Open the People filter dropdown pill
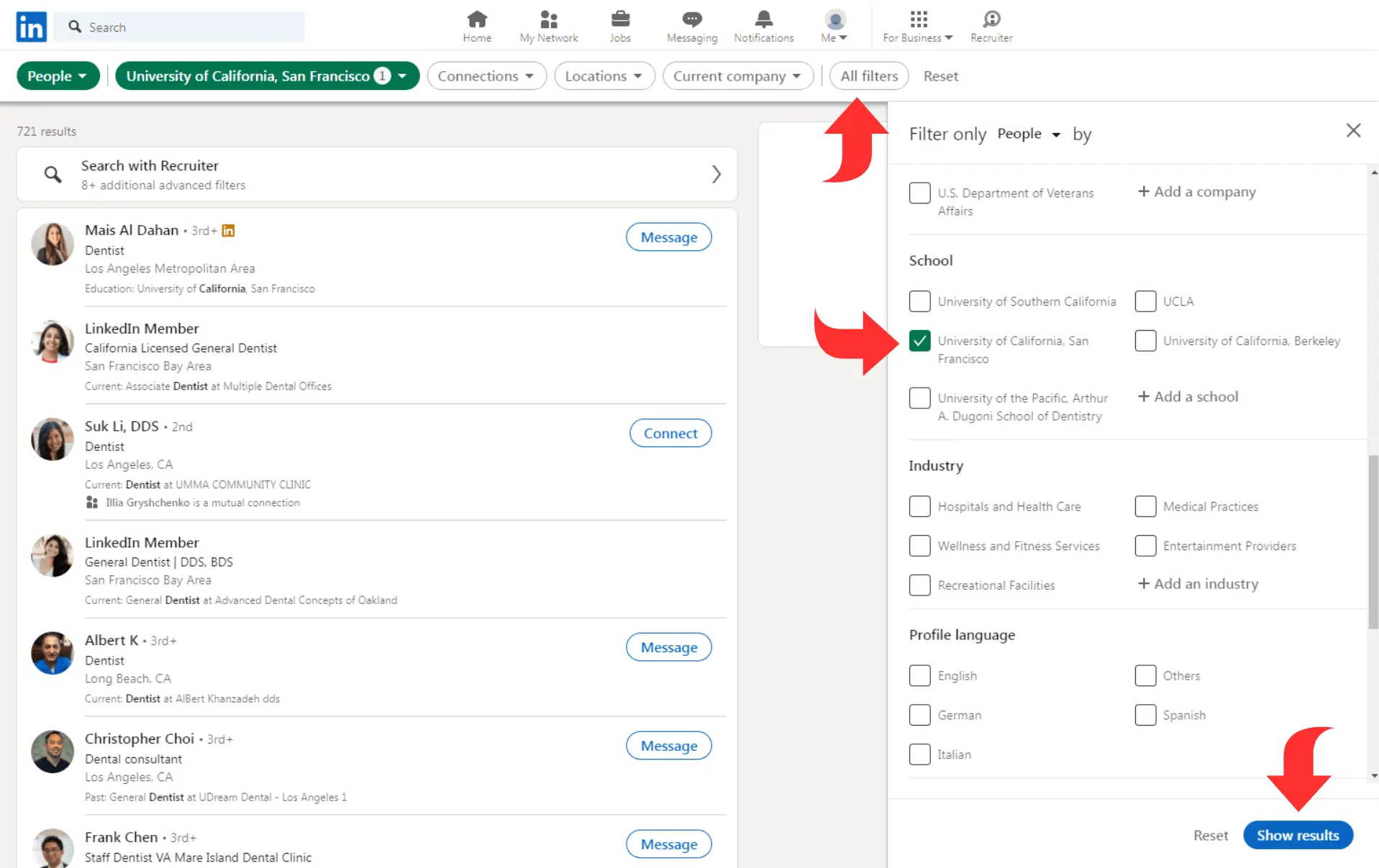 point(58,76)
